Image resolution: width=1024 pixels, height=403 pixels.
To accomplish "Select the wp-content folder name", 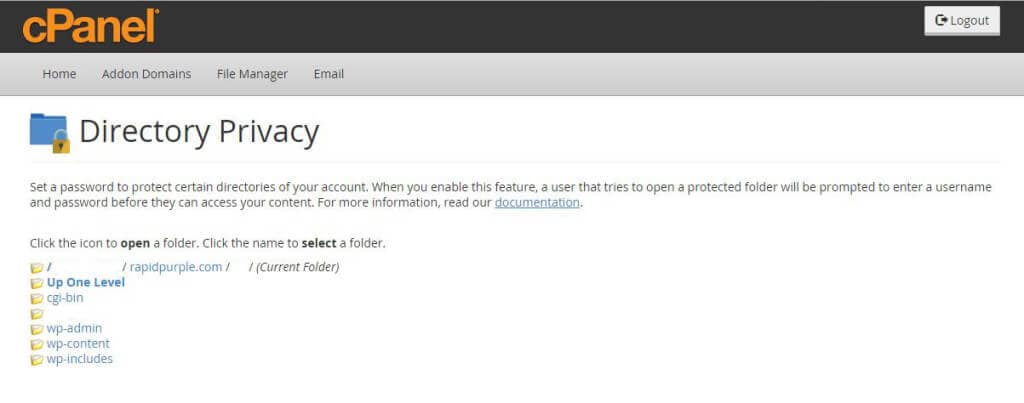I will coord(78,344).
